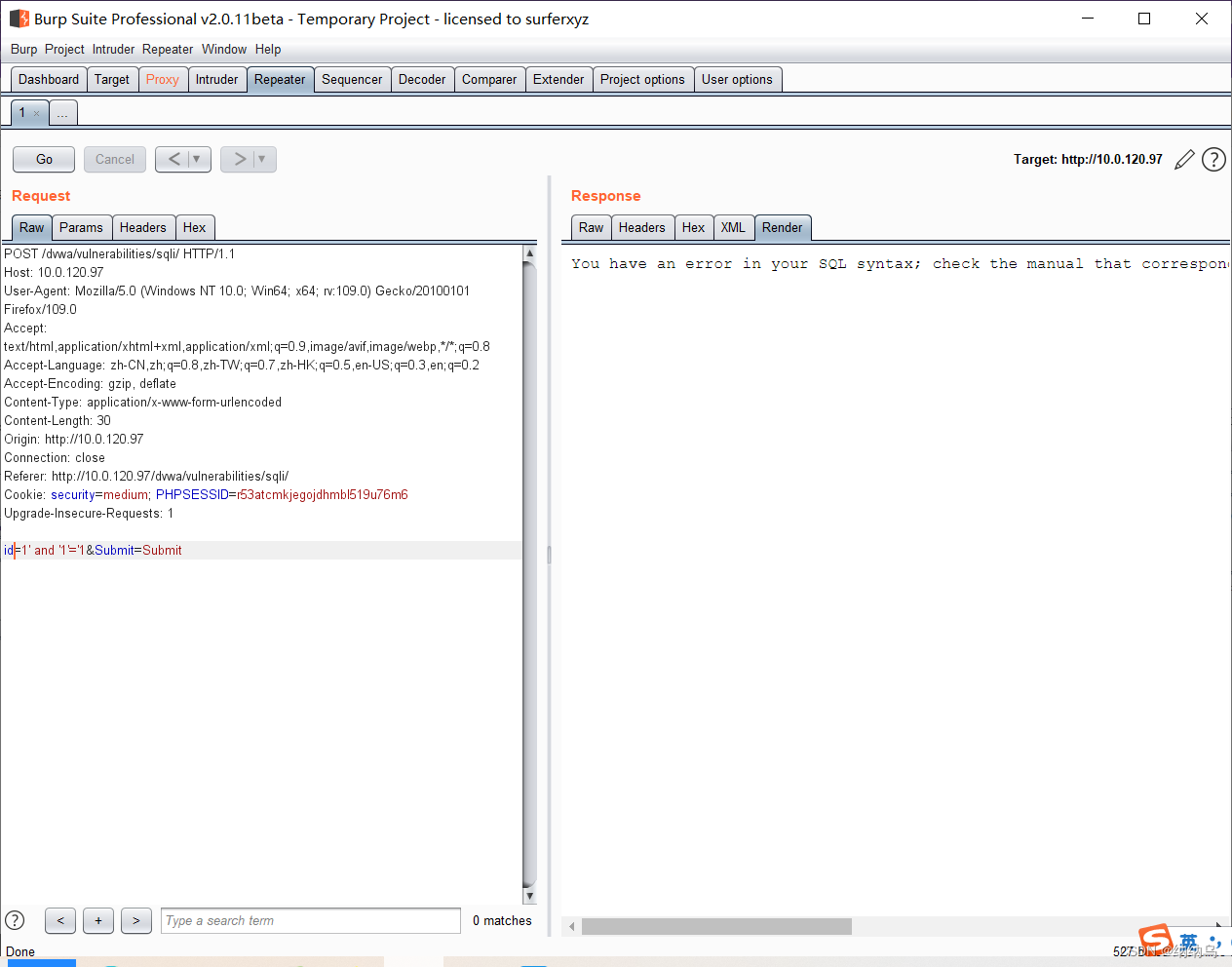Click the request pane scroll down arrow
1232x967 pixels.
(x=529, y=896)
